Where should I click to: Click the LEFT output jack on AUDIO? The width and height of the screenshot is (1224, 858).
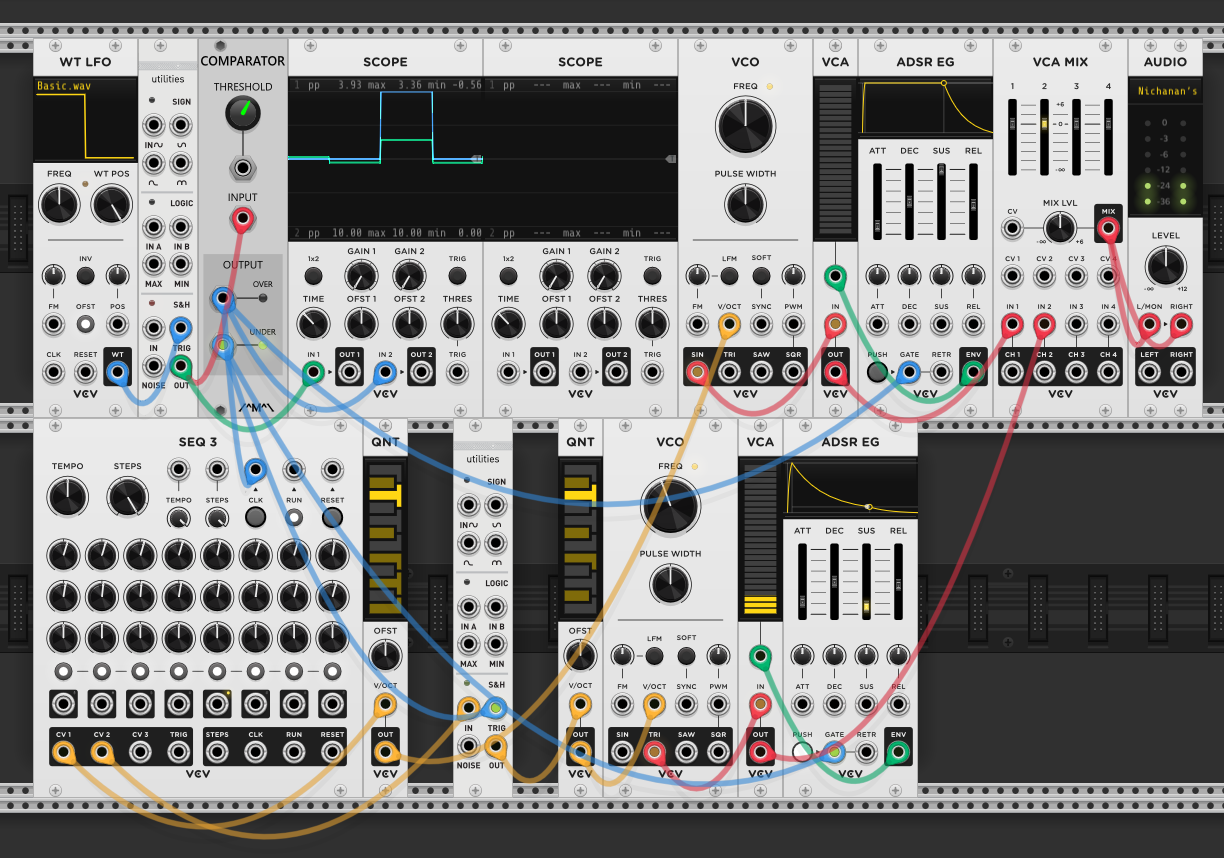(x=1149, y=373)
